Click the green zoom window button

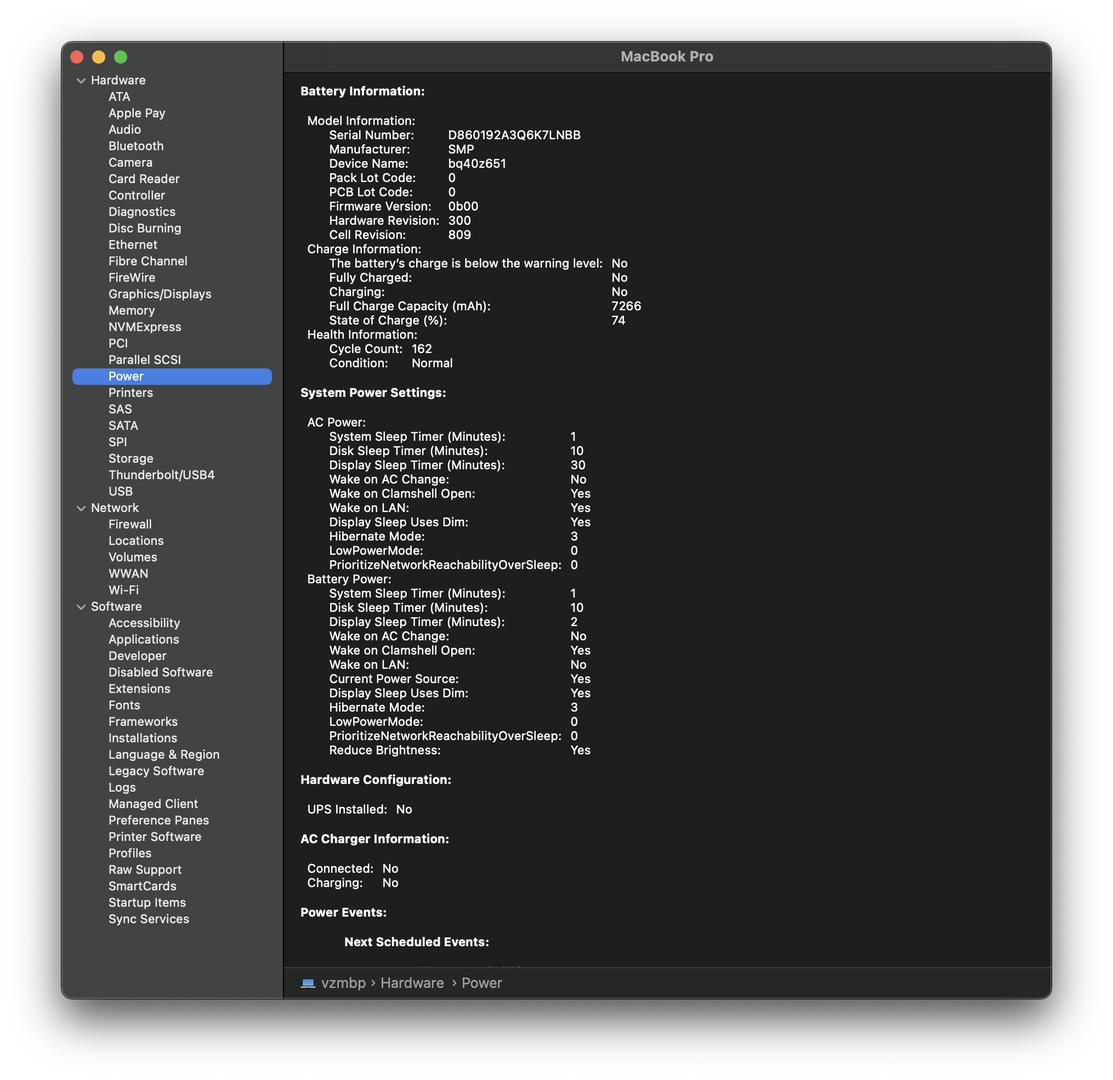tap(121, 57)
